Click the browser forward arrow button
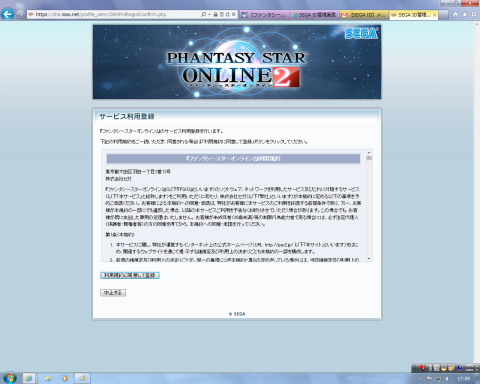The width and height of the screenshot is (480, 384). pyautogui.click(x=20, y=14)
